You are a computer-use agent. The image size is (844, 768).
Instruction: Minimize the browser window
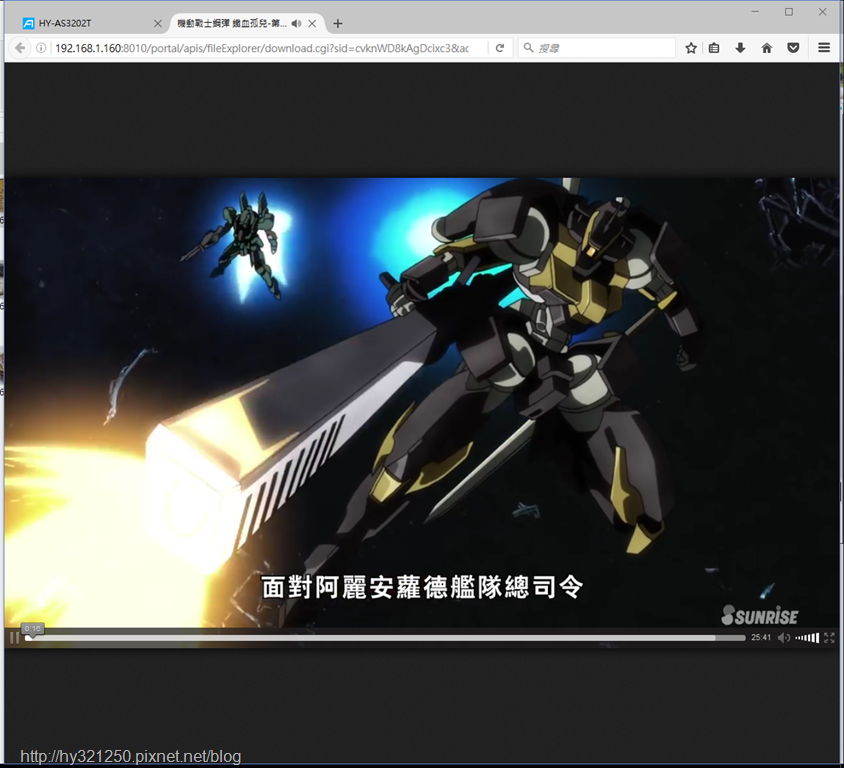[x=755, y=12]
